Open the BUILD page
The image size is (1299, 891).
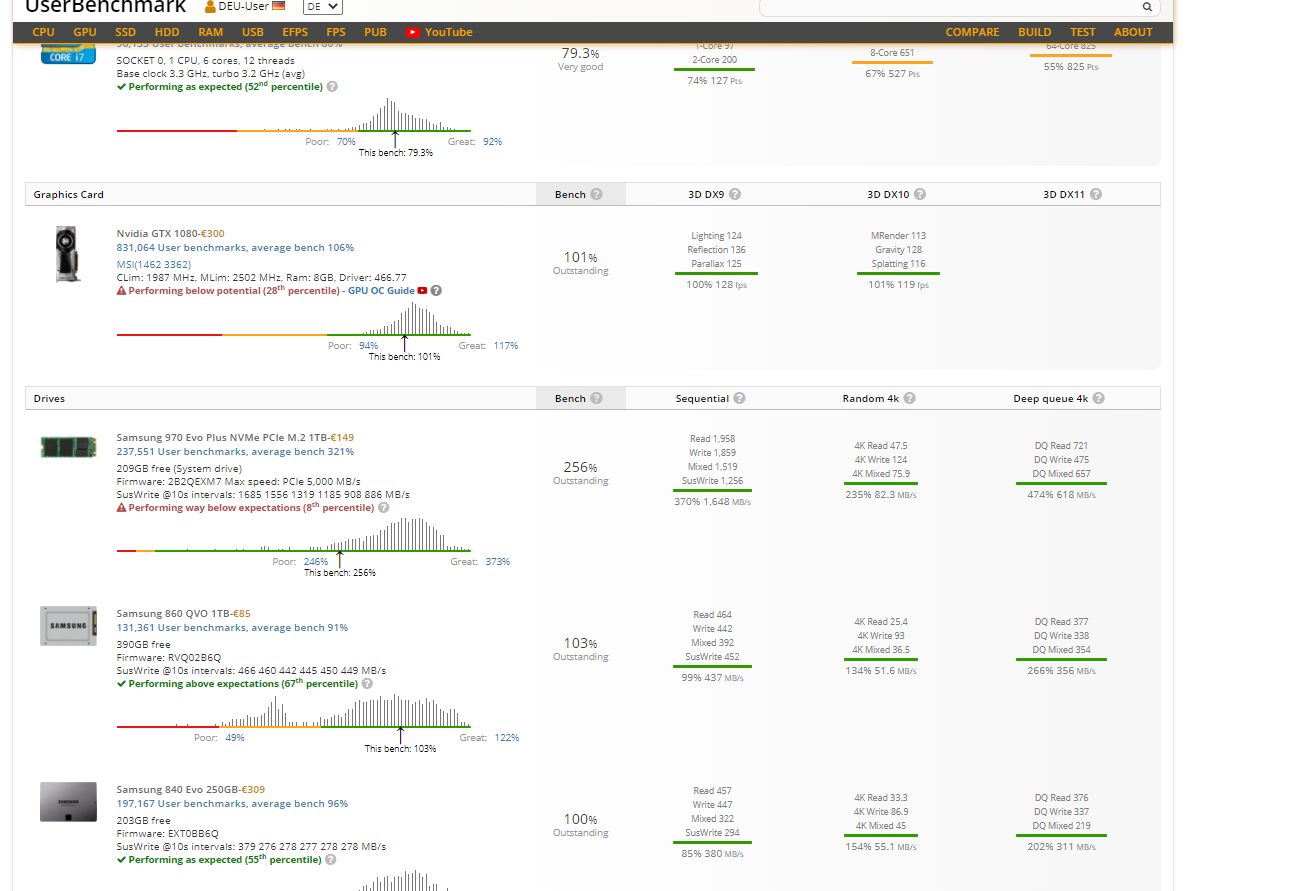tap(1035, 32)
